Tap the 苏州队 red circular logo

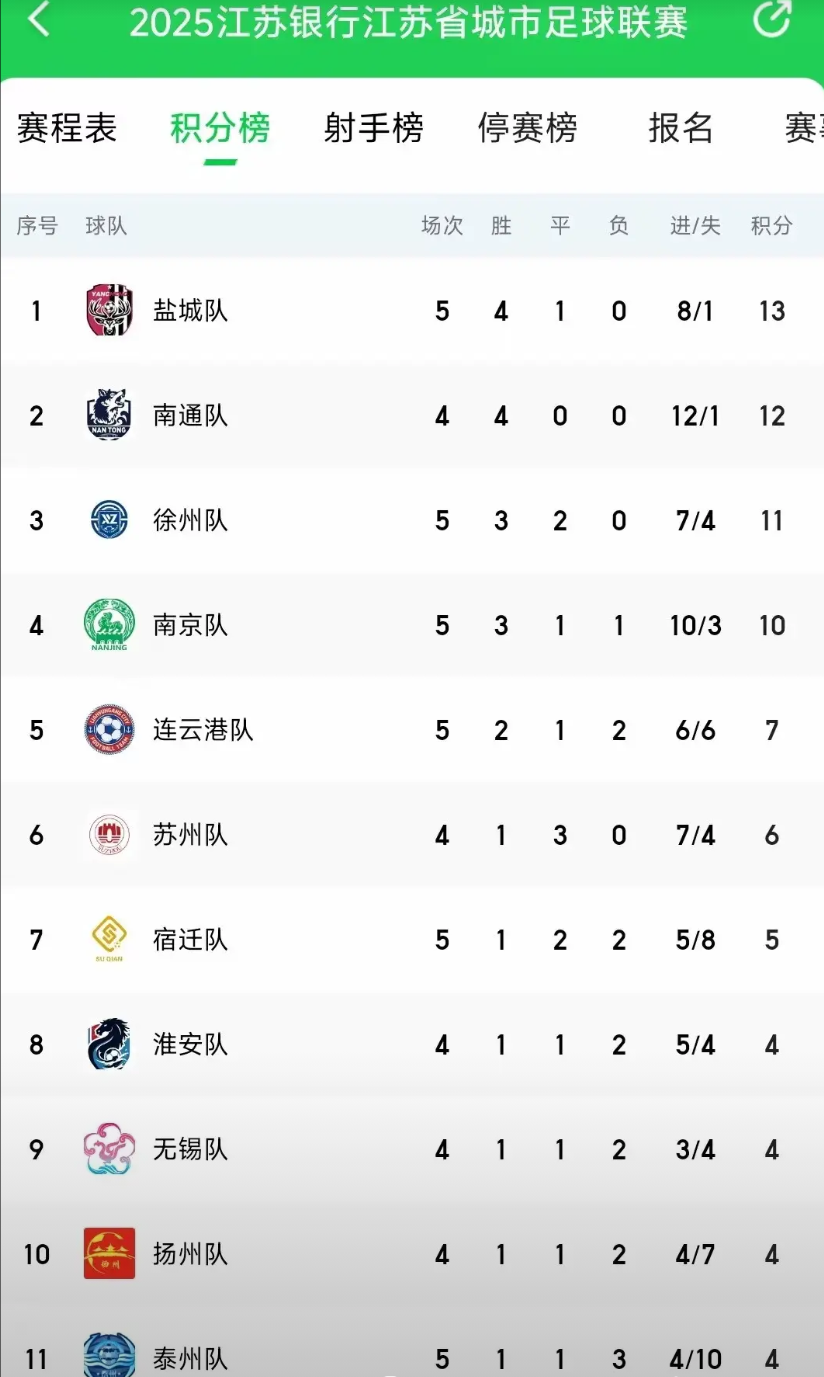point(109,835)
